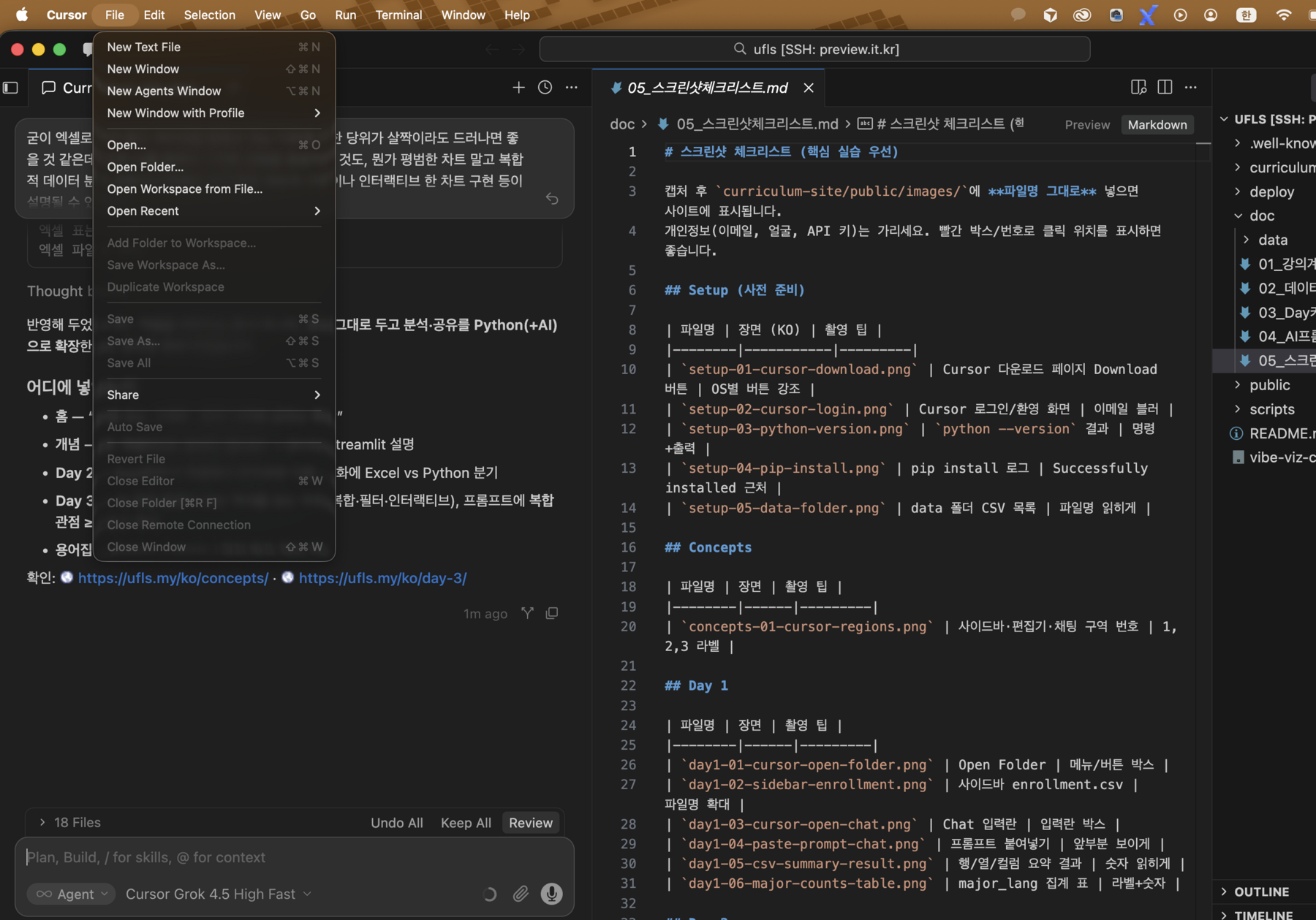Expand New Window with Profile submenu

[x=213, y=113]
